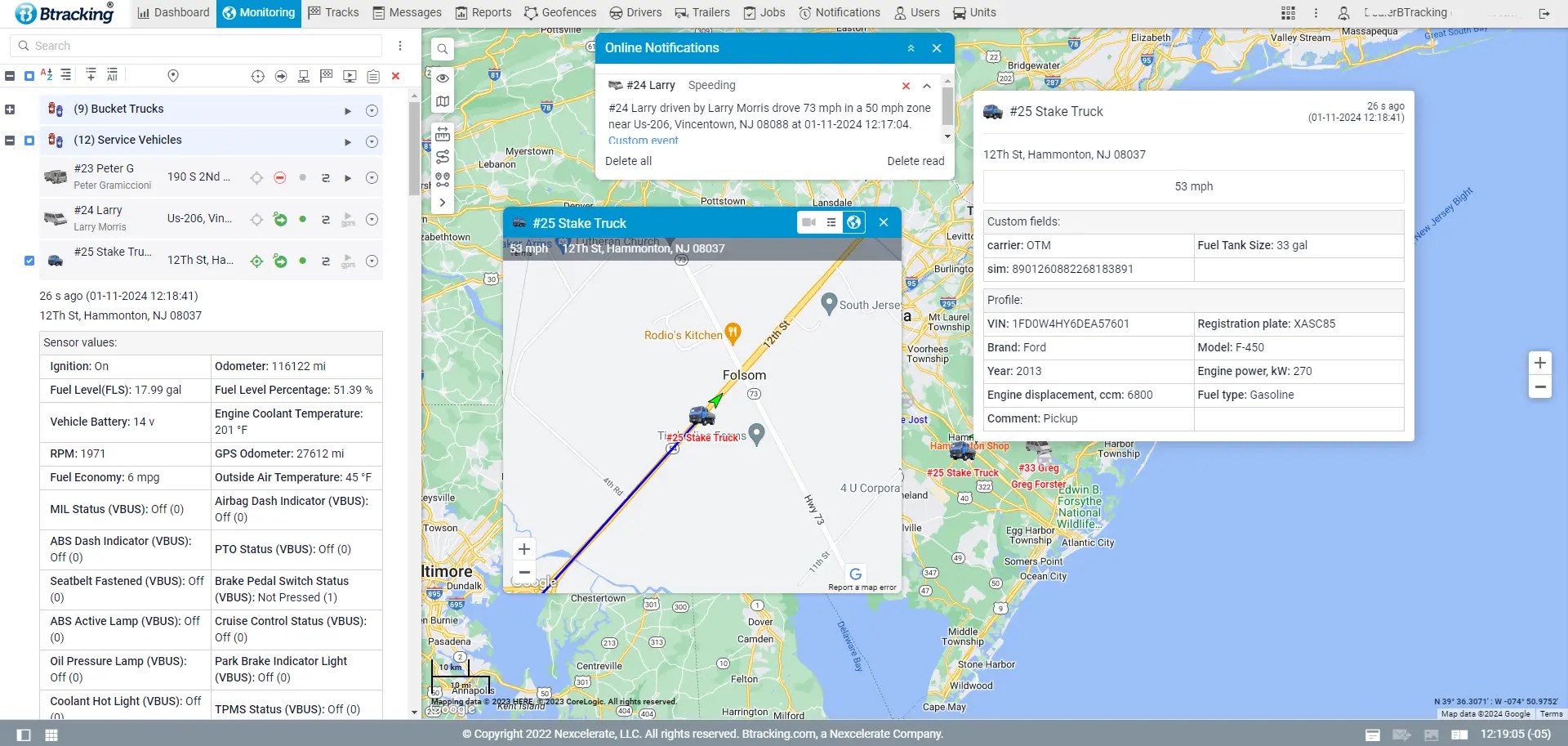Click the add-to-list icon in the unit toolbar
This screenshot has width=1568, height=746.
pos(91,75)
